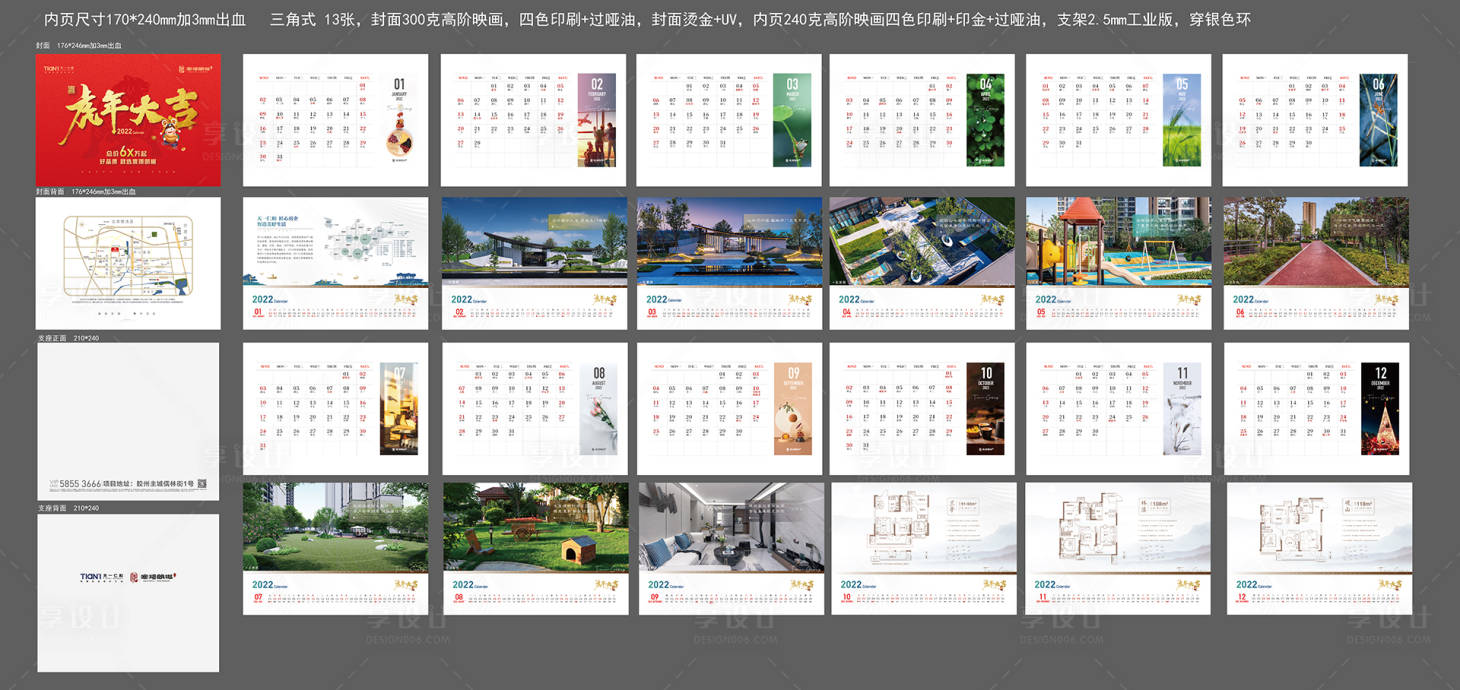Select the red cover page thumbnail
Screen dimensions: 1460x690
(128, 120)
